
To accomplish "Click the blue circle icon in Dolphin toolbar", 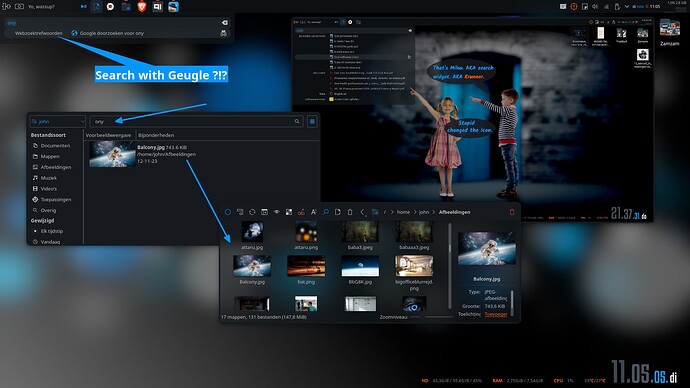I will click(228, 212).
